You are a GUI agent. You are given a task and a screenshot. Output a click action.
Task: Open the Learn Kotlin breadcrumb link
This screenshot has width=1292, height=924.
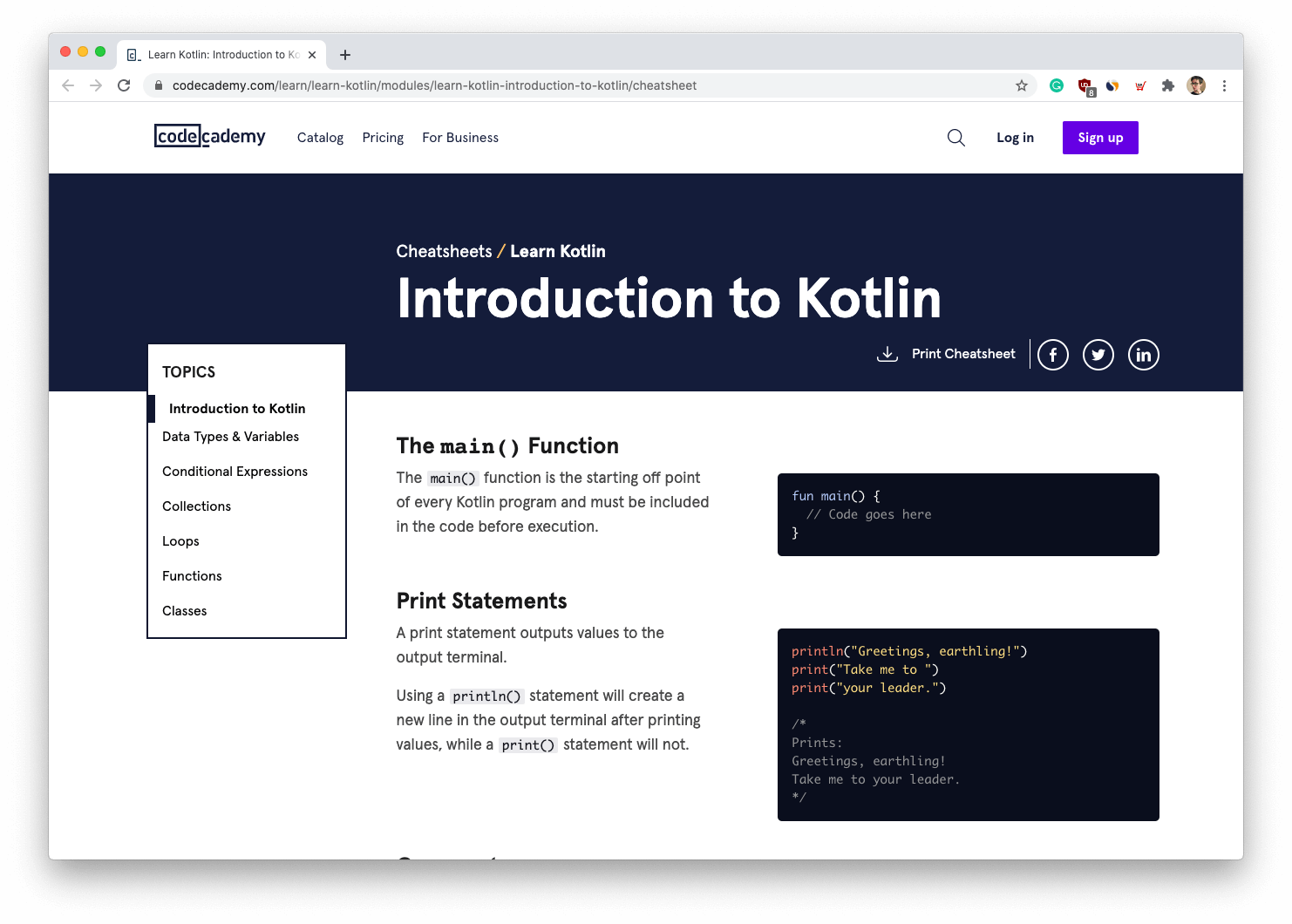[x=558, y=251]
